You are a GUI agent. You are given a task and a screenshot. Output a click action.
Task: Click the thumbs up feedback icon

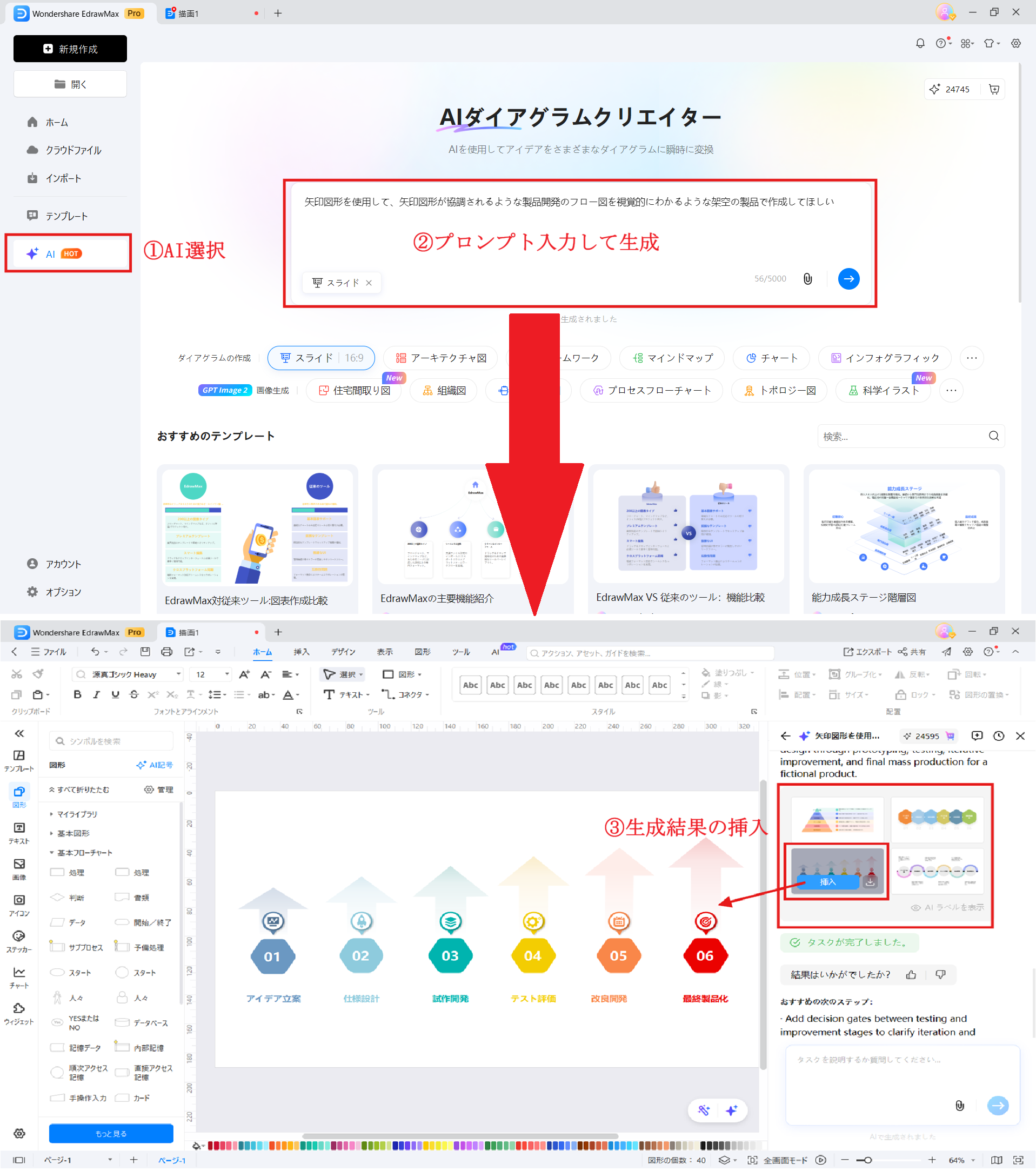(911, 974)
